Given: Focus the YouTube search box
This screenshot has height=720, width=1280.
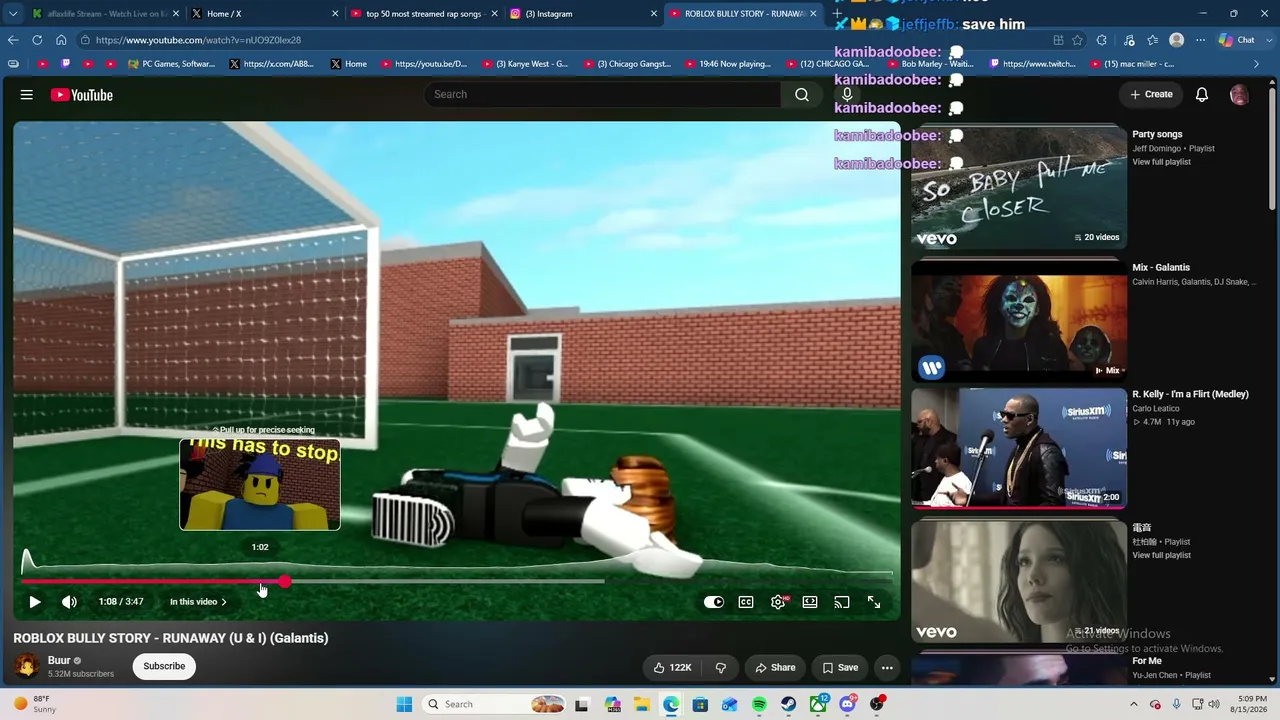Looking at the screenshot, I should pyautogui.click(x=602, y=94).
